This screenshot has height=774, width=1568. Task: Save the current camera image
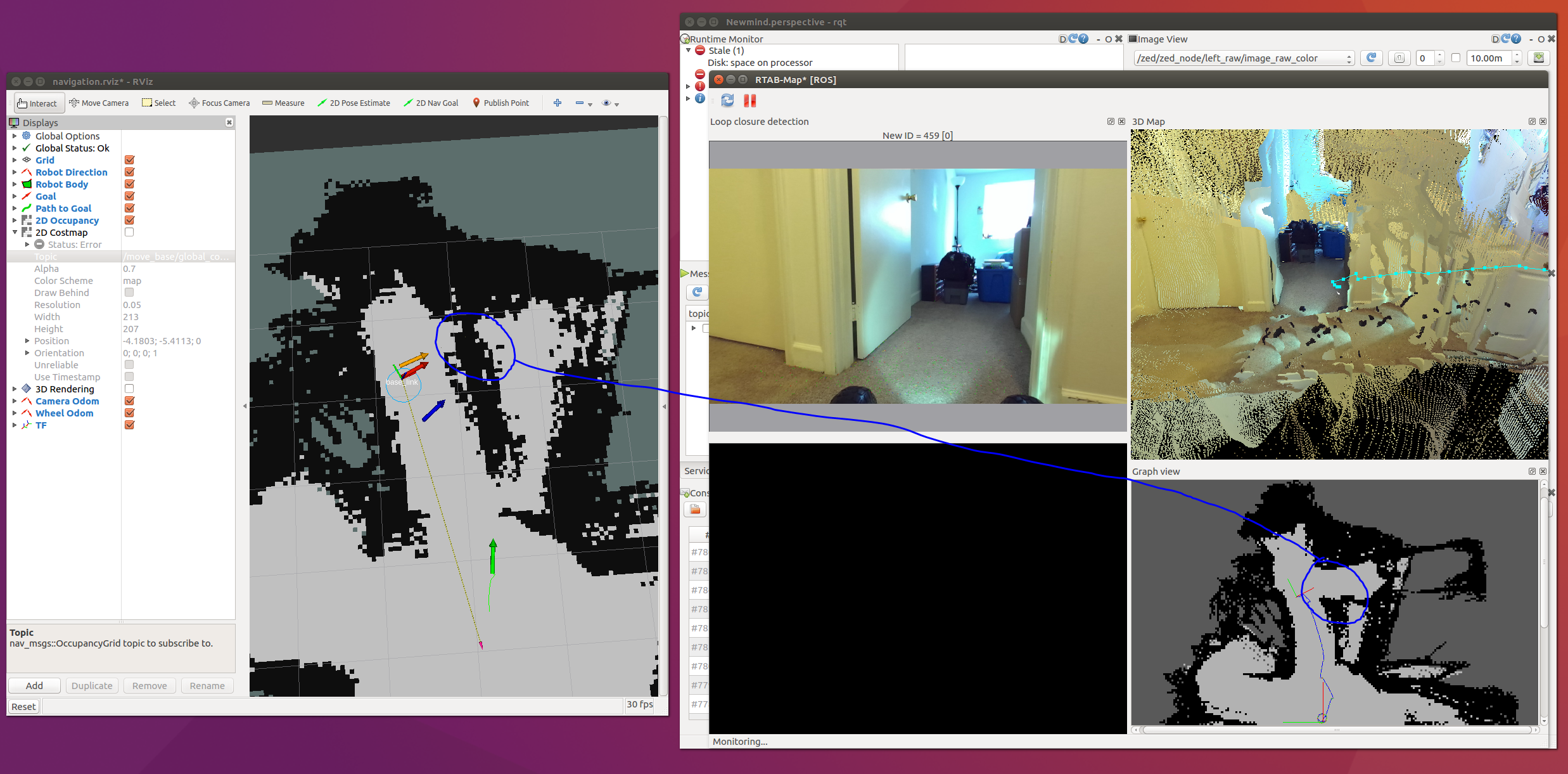[1539, 58]
